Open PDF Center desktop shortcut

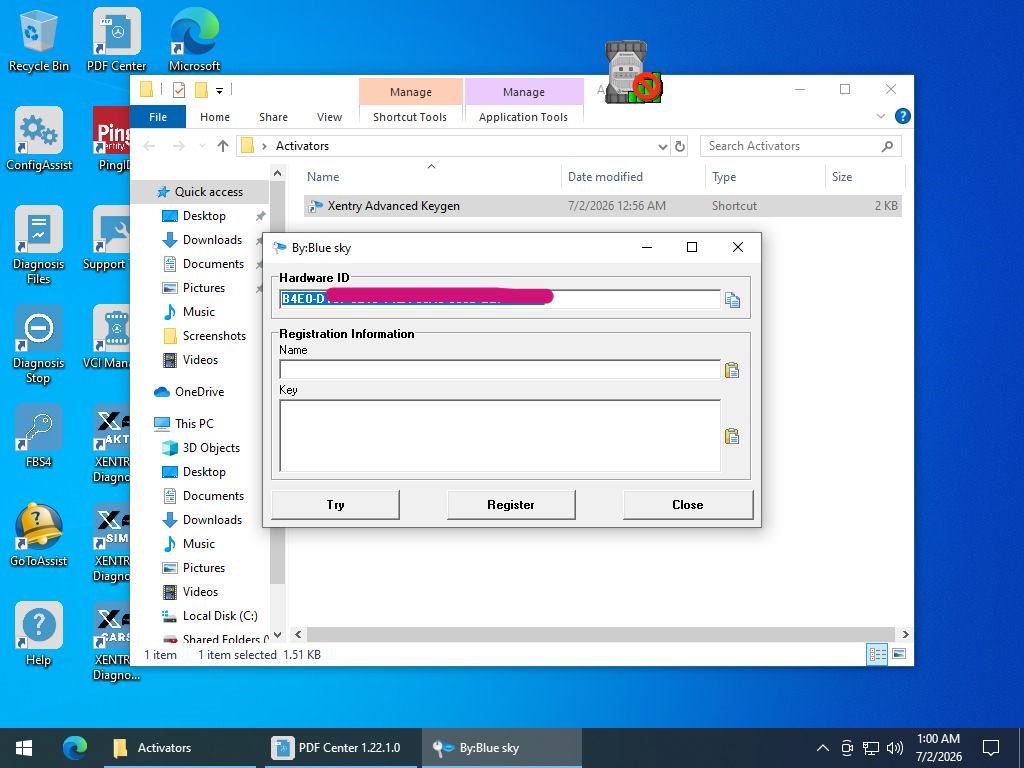pyautogui.click(x=116, y=40)
